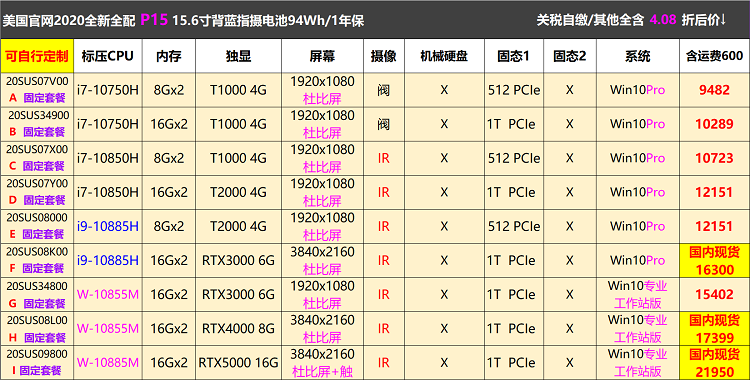Click 1920x1080 in package G row

[x=322, y=286]
